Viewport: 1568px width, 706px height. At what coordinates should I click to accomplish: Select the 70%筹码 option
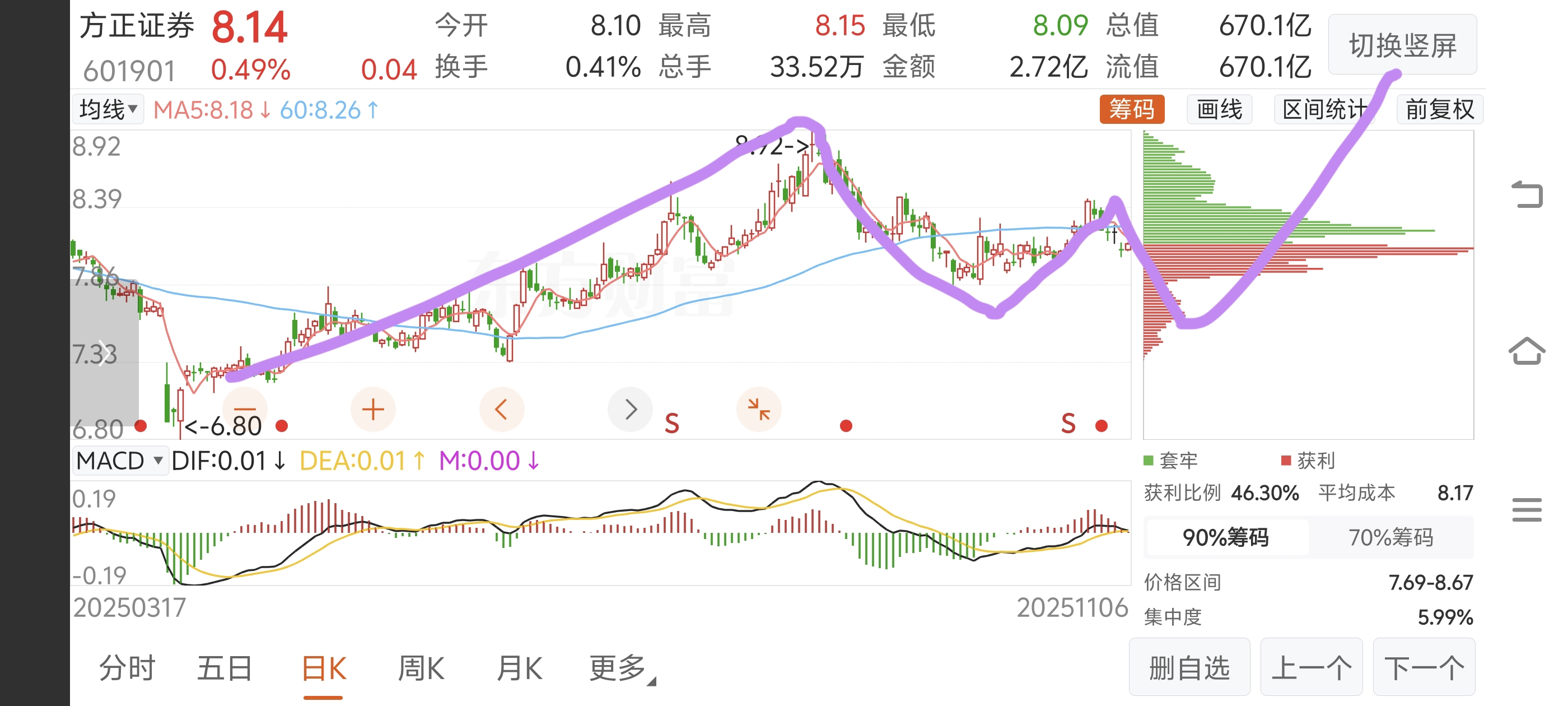1390,537
